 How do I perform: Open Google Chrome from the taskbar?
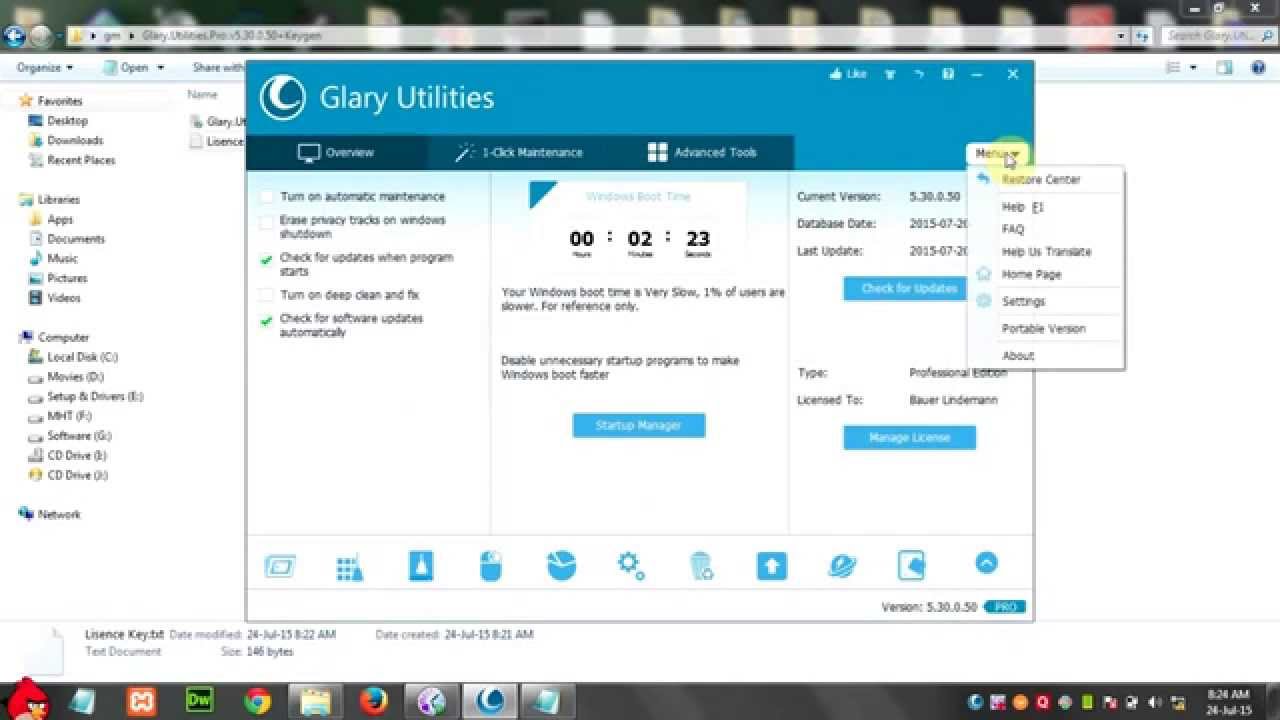point(257,701)
